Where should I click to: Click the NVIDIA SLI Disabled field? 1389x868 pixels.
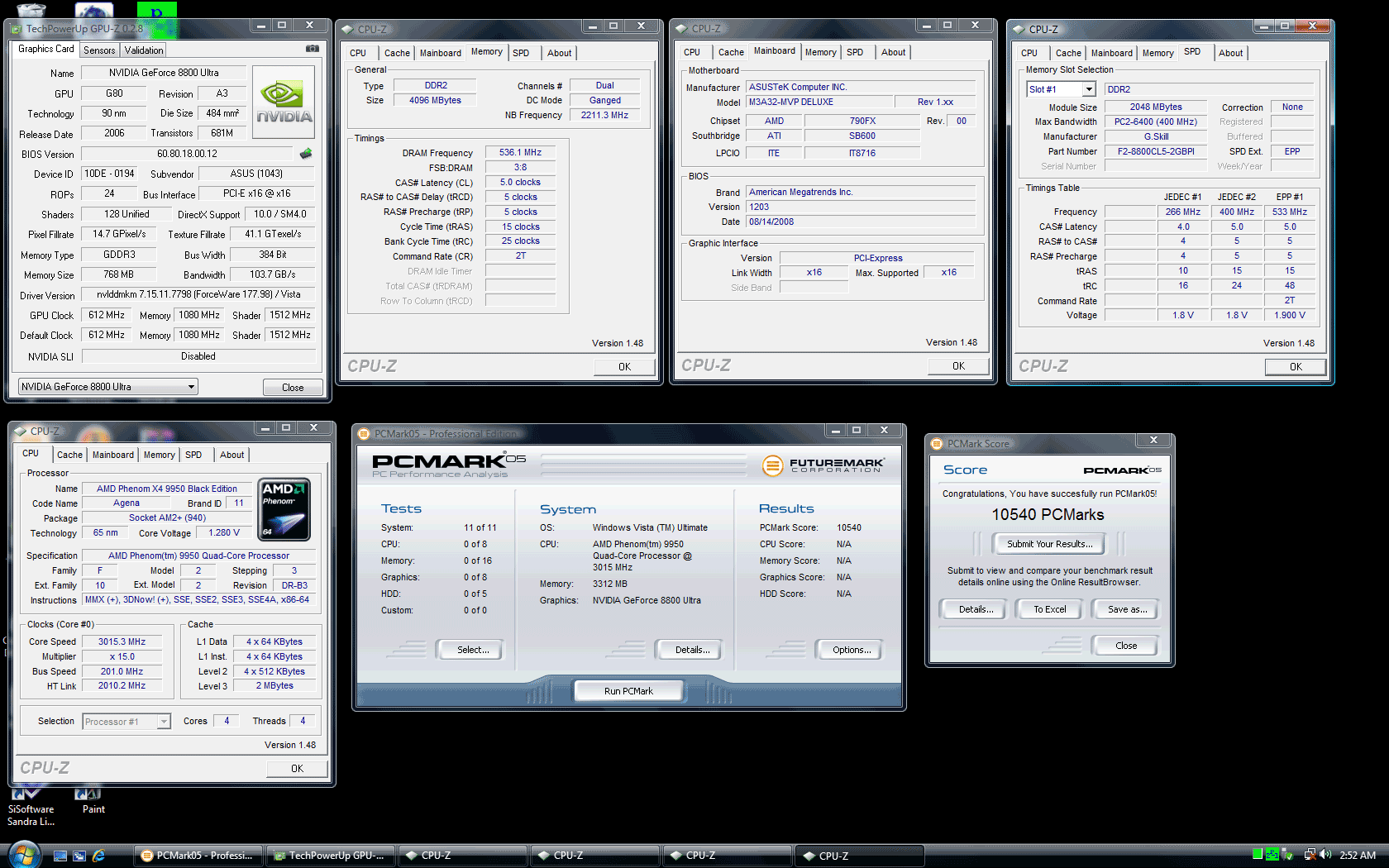coord(198,356)
